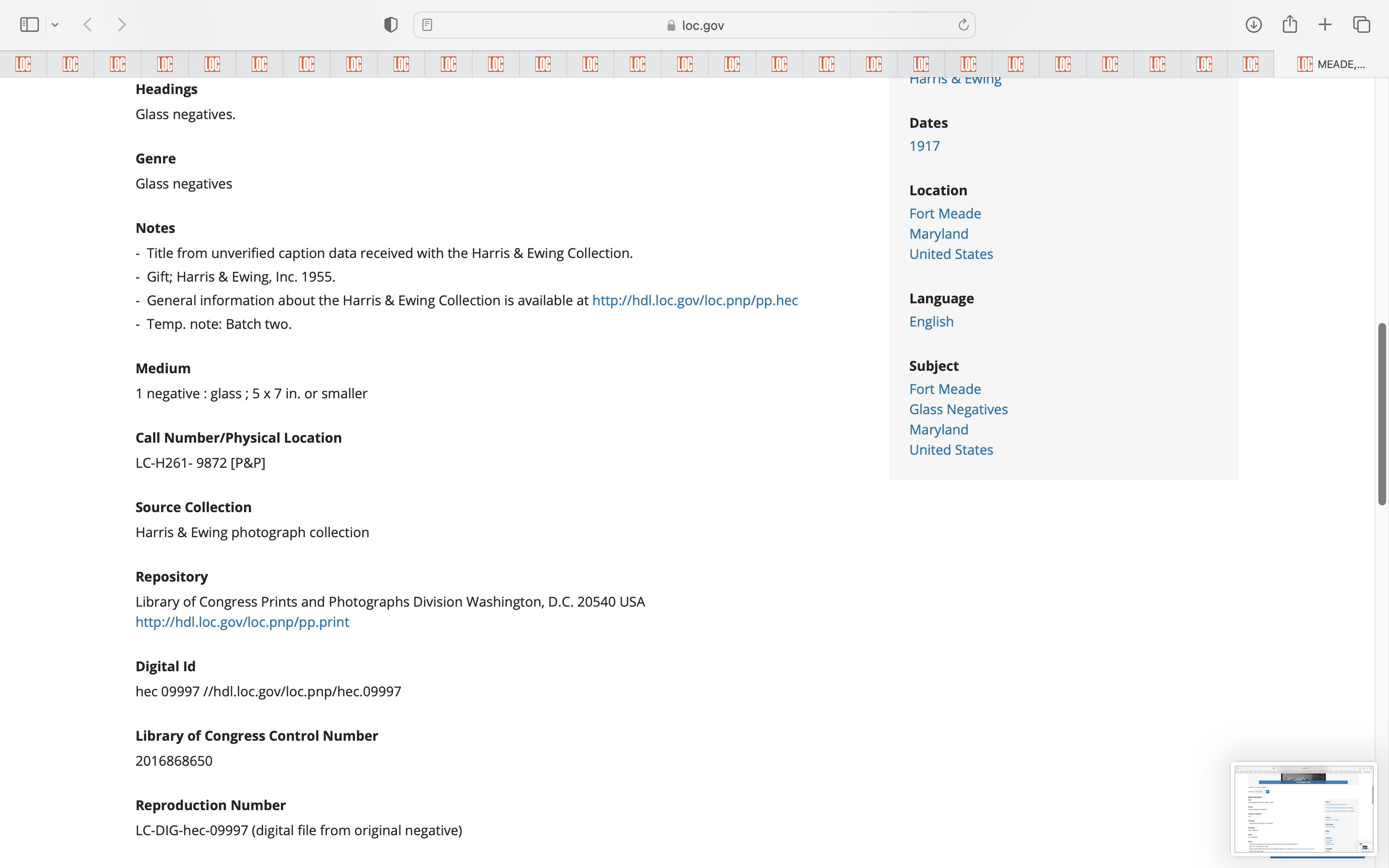
Task: Open the pp.hec Harris & Ewing link
Action: click(694, 300)
